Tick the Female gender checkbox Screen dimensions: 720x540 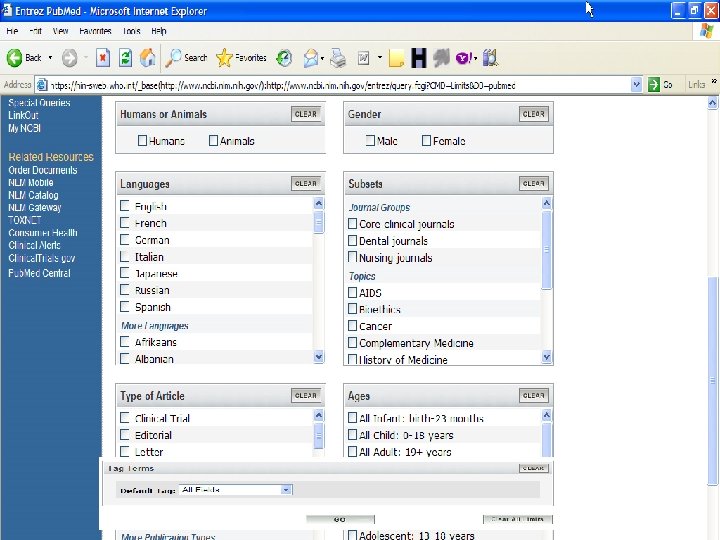tap(426, 141)
